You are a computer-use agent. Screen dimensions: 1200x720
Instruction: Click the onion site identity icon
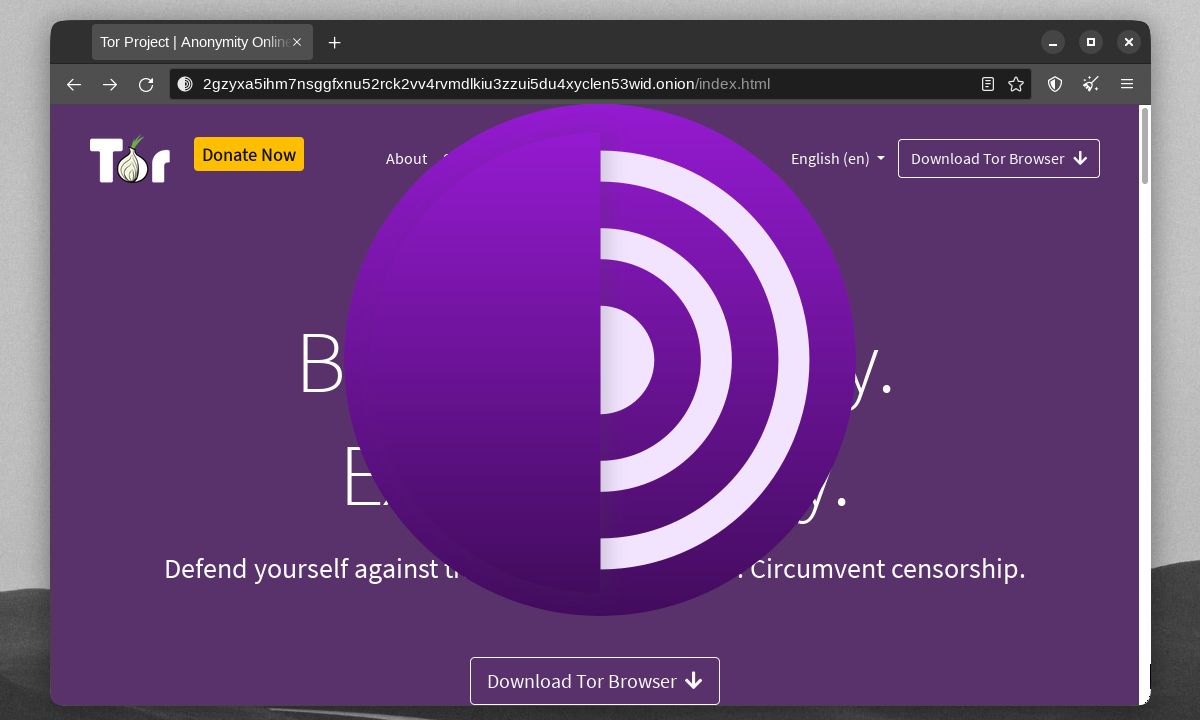185,84
